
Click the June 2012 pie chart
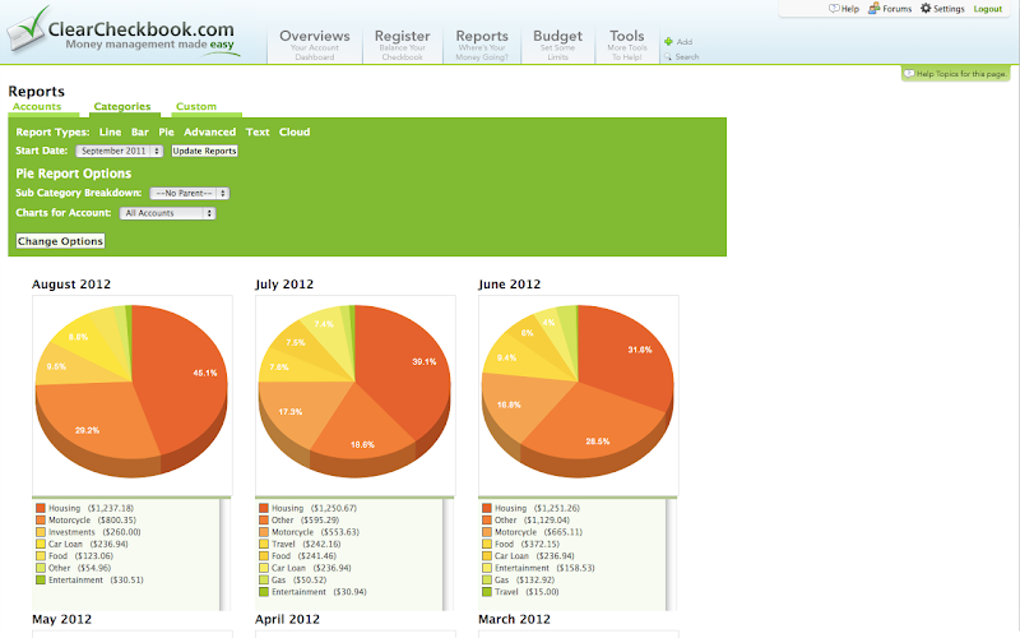tap(578, 390)
